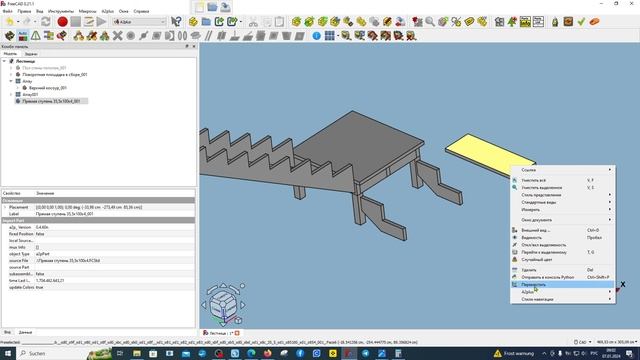Open the Undo history dropdown arrow
Viewport: 640px width, 360px height.
click(18, 22)
